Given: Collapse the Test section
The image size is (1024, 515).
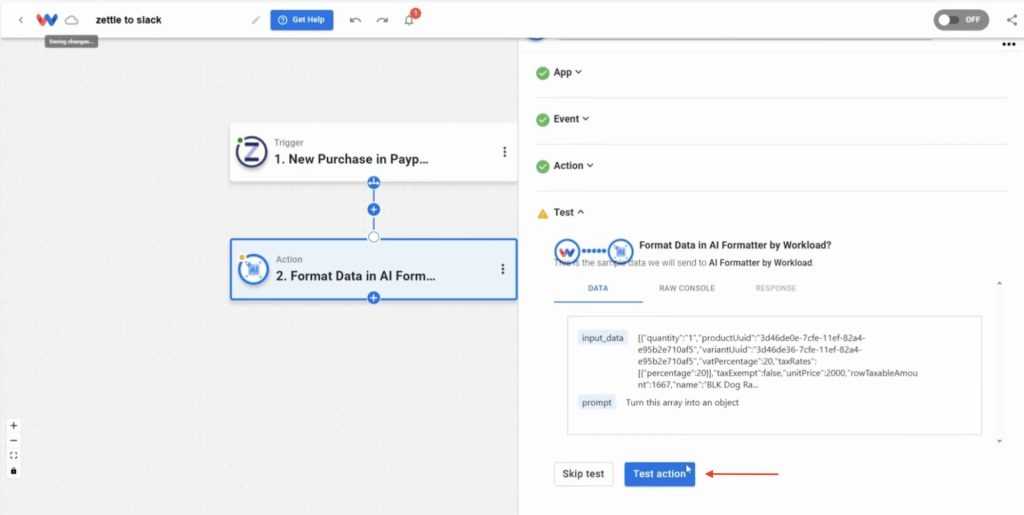Looking at the screenshot, I should 569,212.
